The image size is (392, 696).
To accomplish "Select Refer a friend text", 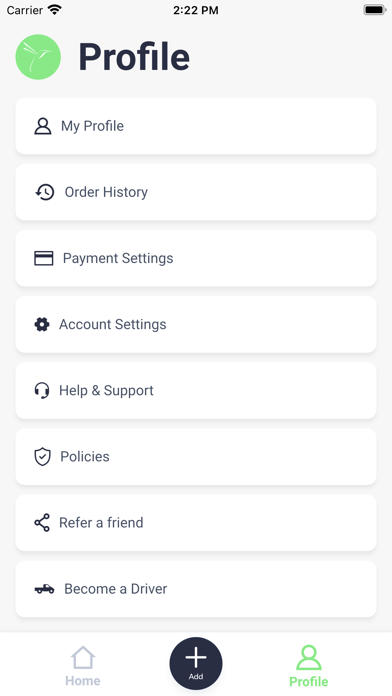I will (x=101, y=523).
